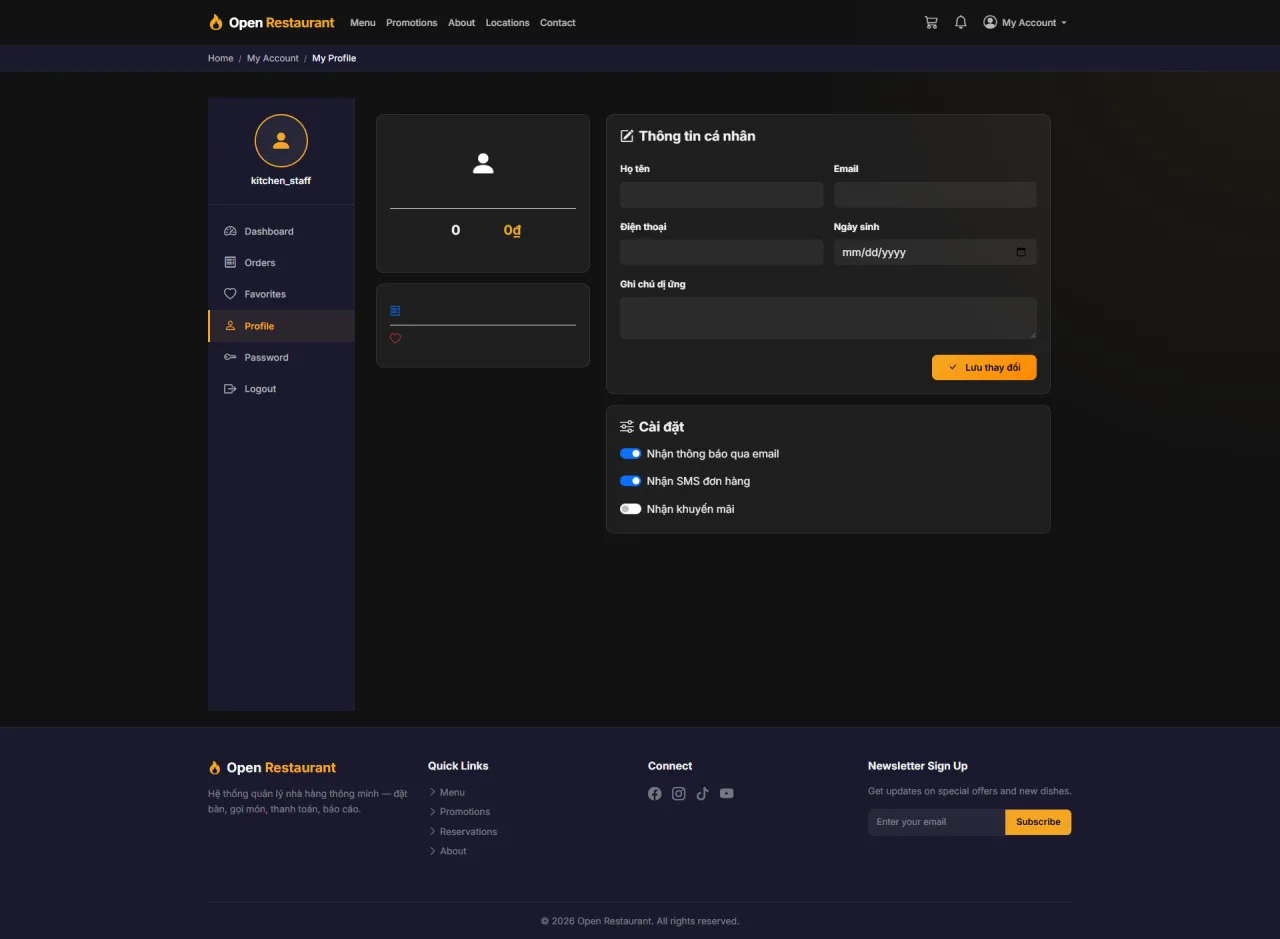Open Password in the sidebar
Image resolution: width=1280 pixels, height=939 pixels.
click(x=281, y=357)
